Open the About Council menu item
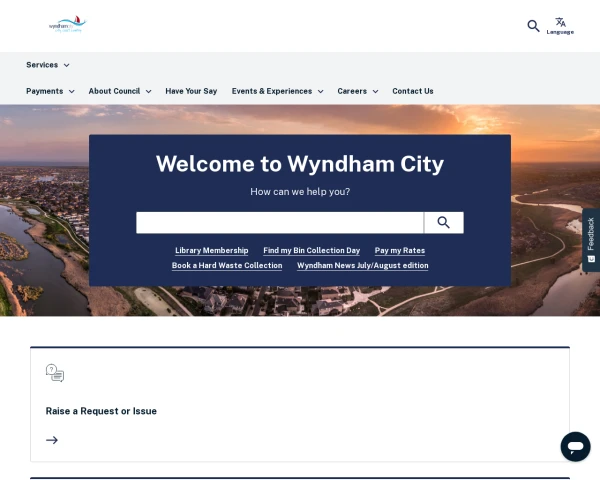Image resolution: width=600 pixels, height=480 pixels. tap(114, 91)
